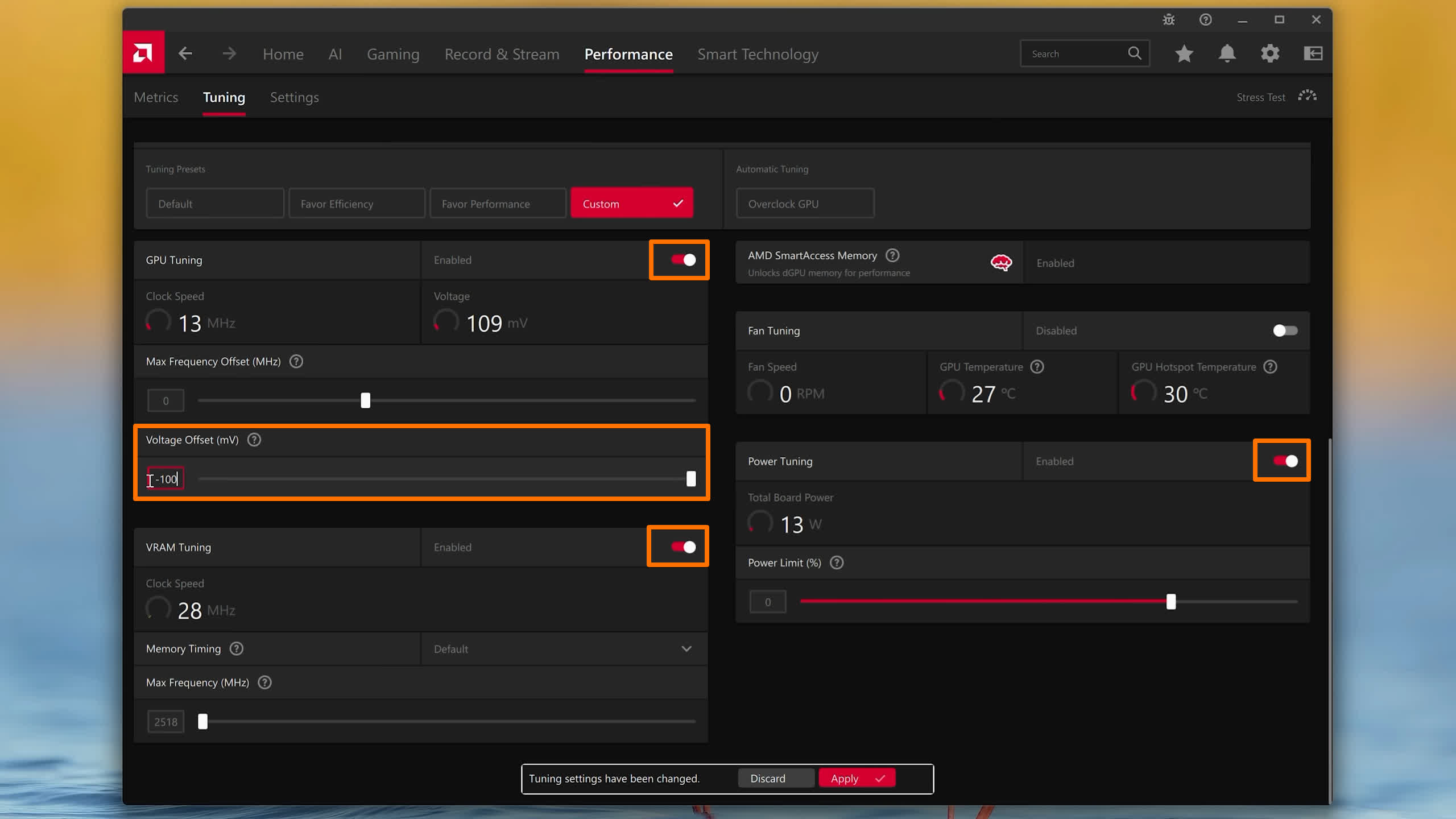This screenshot has width=1456, height=819.
Task: Click the VRAM Max Frequency value box
Action: coord(166,722)
